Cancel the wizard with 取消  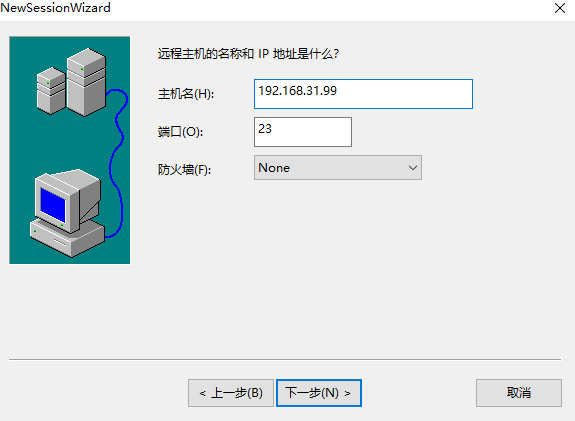(x=519, y=393)
